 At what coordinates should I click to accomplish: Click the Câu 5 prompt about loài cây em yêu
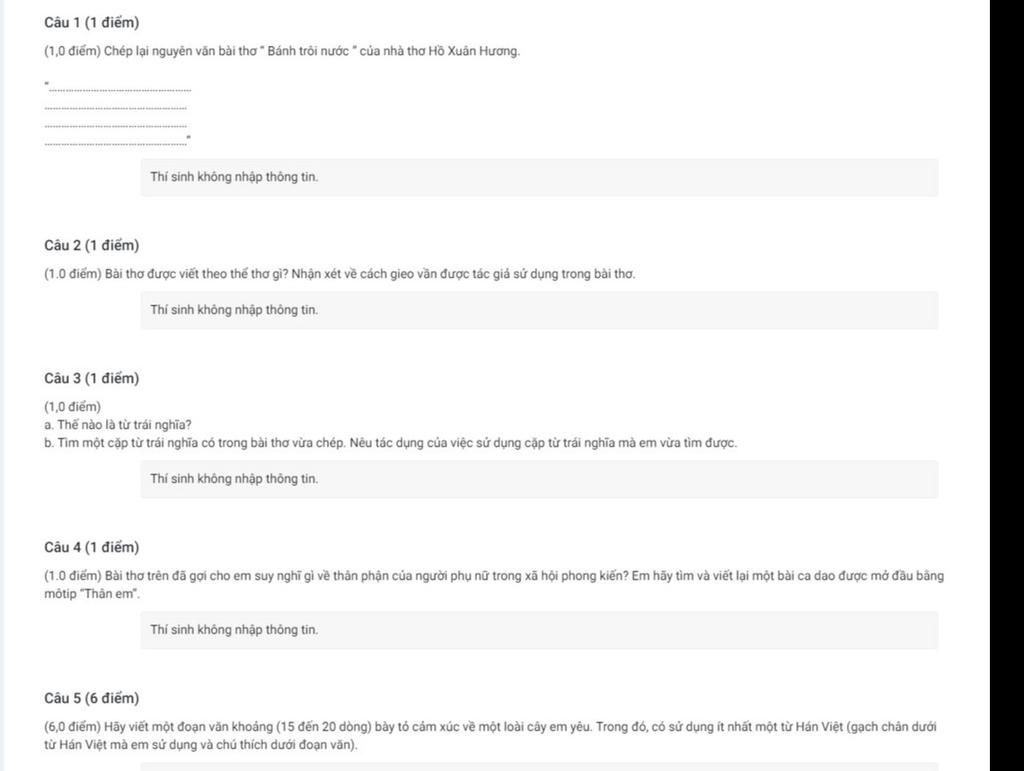coord(490,736)
